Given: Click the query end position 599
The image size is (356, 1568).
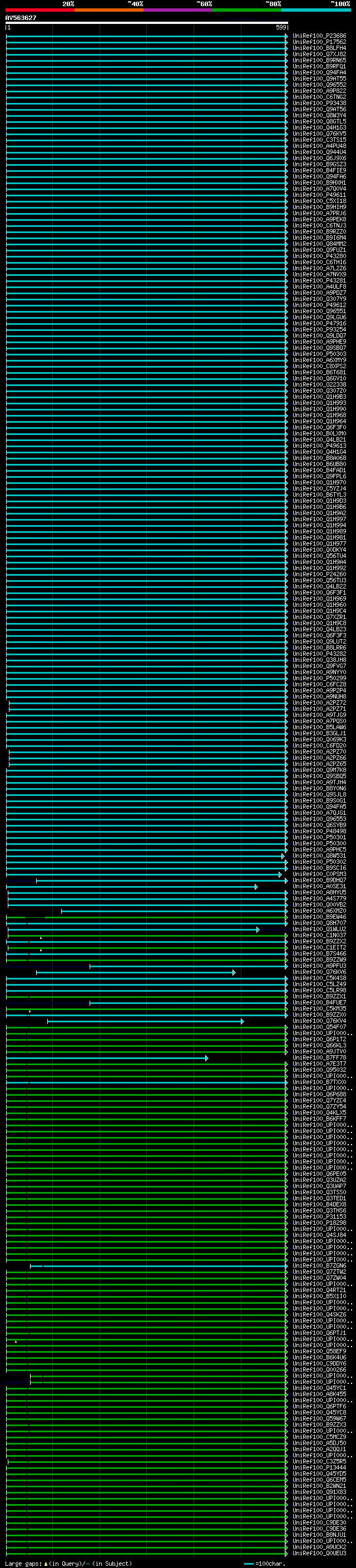Looking at the screenshot, I should point(280,27).
